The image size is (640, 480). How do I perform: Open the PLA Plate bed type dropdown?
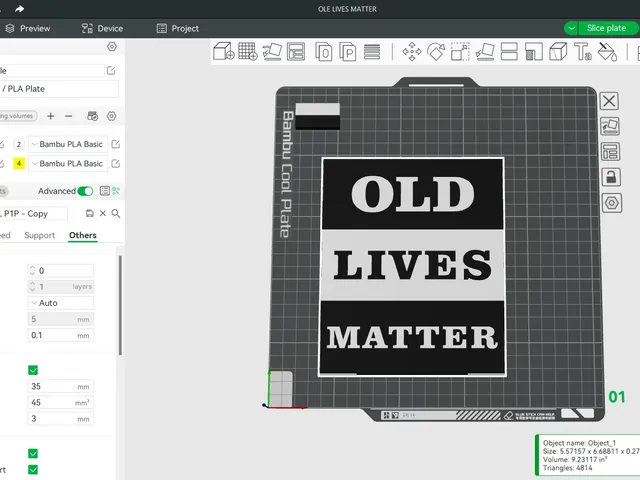coord(59,89)
